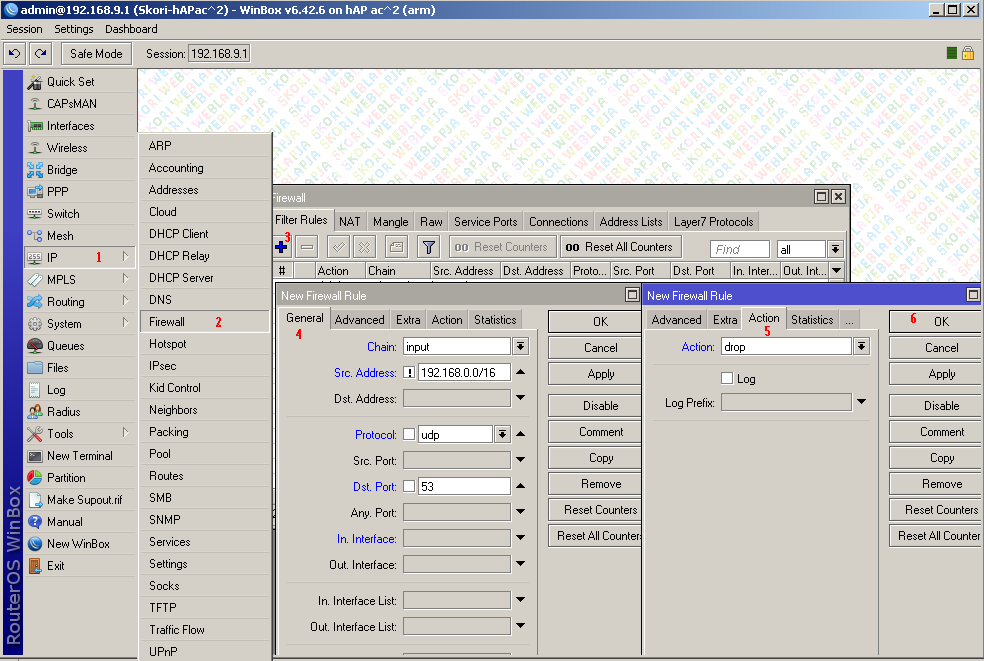
Task: Expand the In. Interface List field arrow
Action: click(x=520, y=600)
